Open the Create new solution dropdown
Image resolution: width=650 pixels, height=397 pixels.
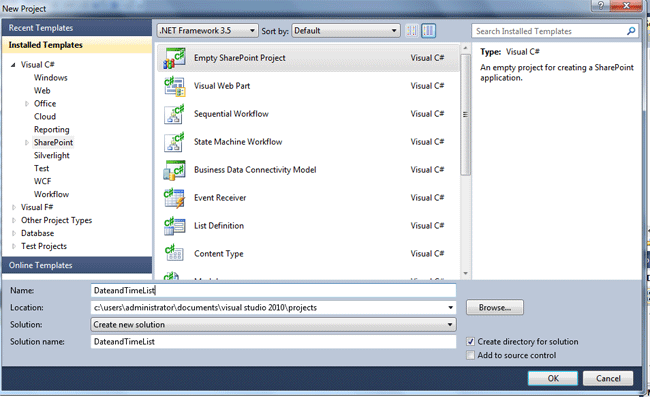pyautogui.click(x=273, y=324)
